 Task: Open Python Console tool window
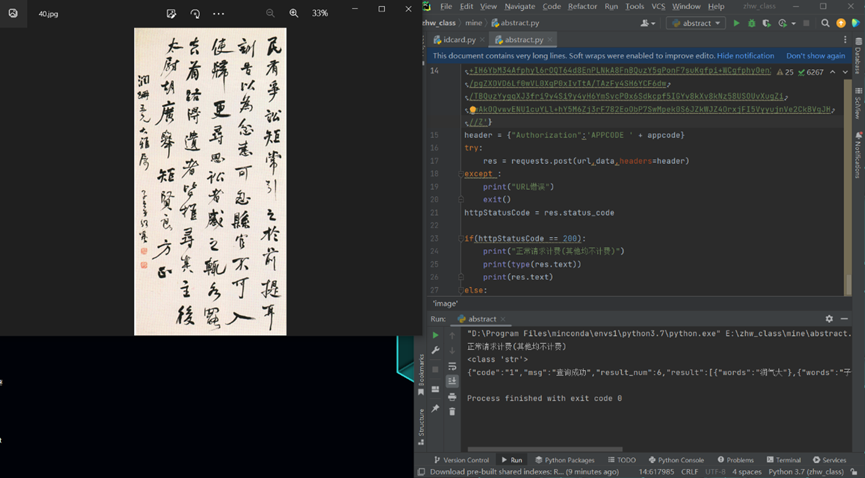pyautogui.click(x=676, y=460)
